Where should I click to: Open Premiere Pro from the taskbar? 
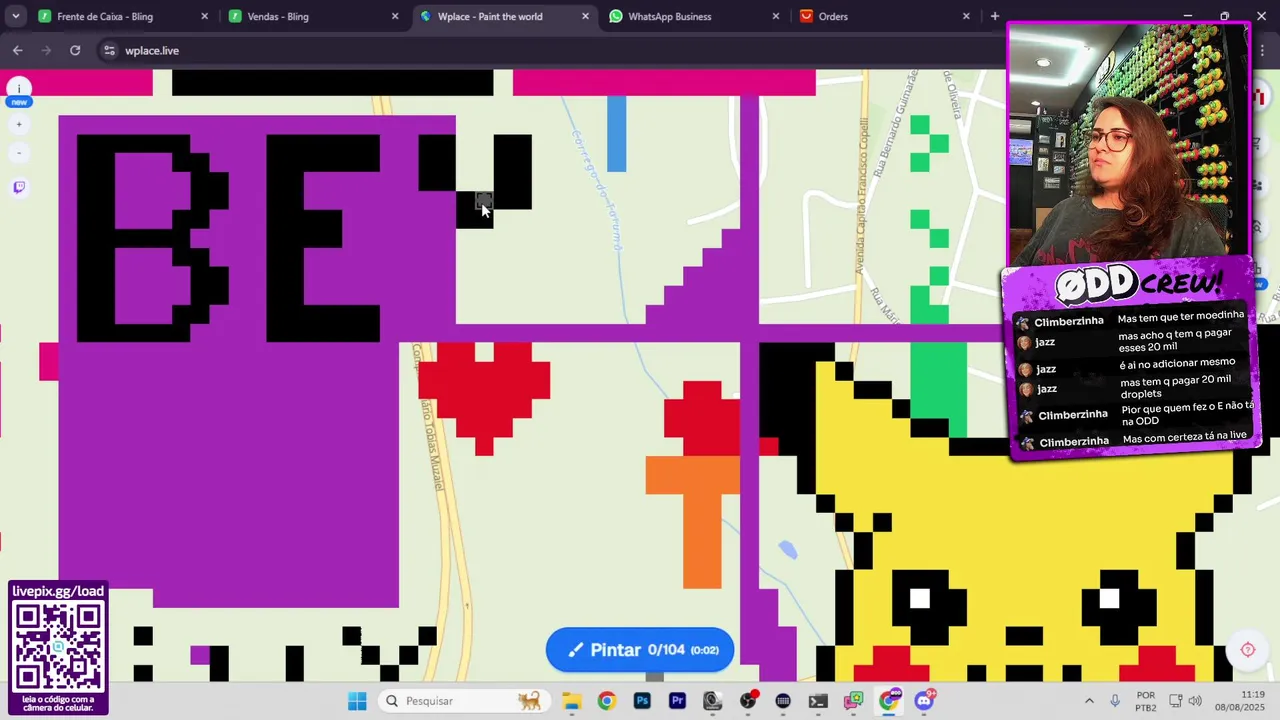click(677, 701)
